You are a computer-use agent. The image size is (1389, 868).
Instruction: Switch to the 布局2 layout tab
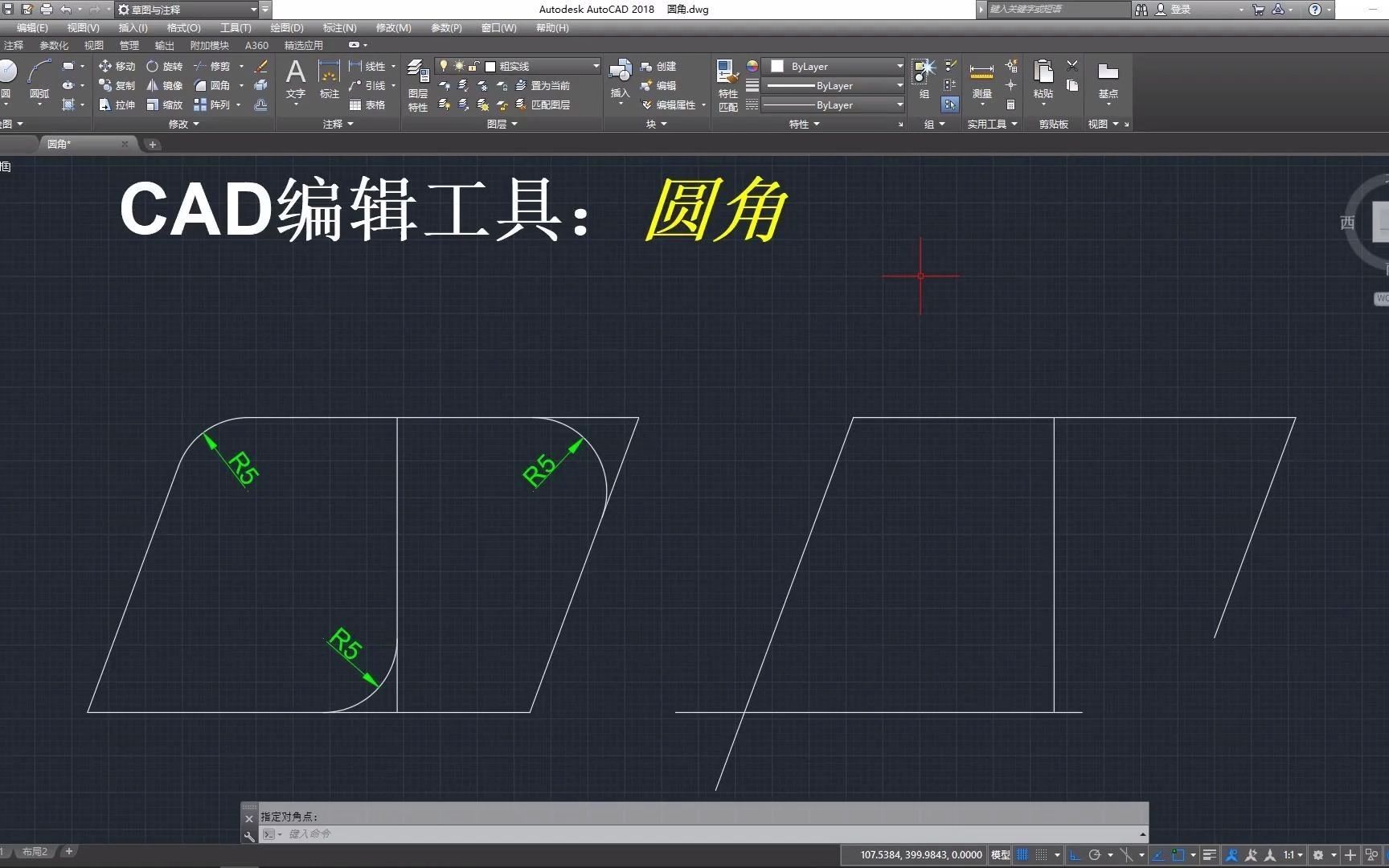tap(35, 851)
